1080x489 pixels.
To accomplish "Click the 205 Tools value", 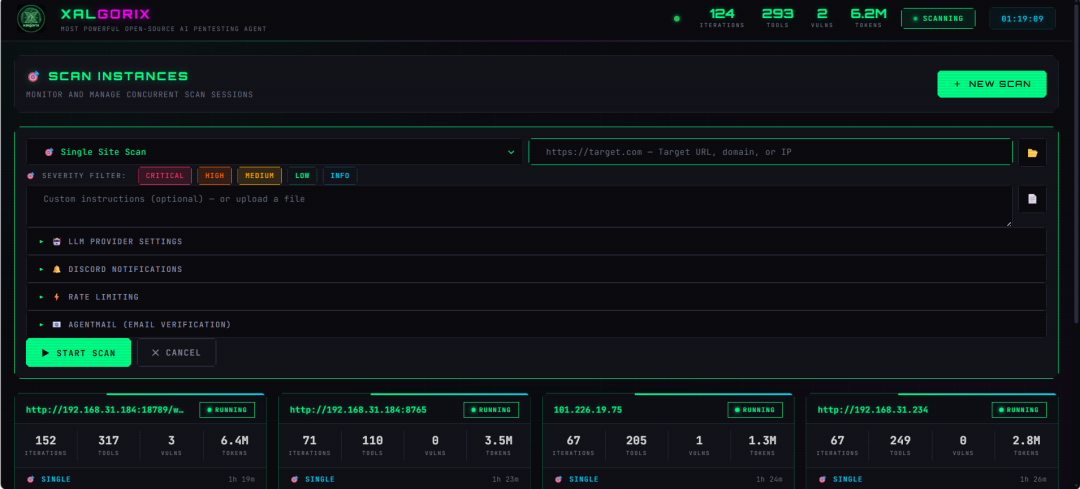I will pyautogui.click(x=636, y=441).
